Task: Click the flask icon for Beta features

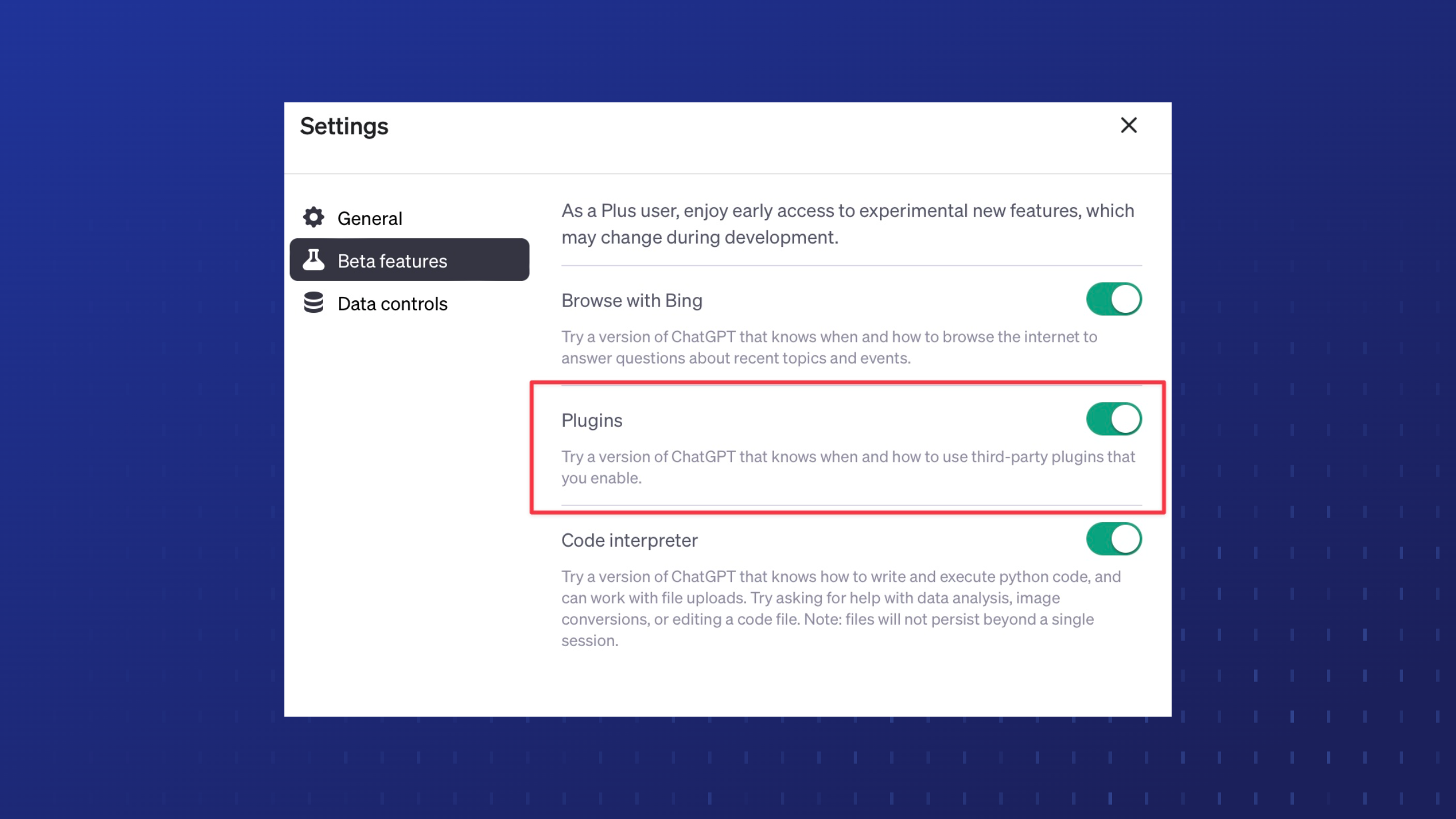Action: tap(313, 260)
